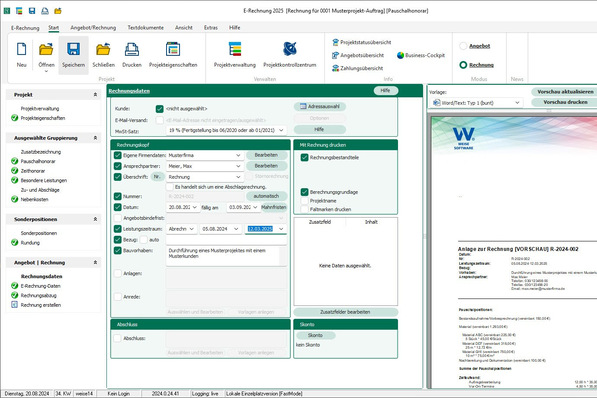Viewport: 597px width, 398px height.
Task: Click the green check beside E-Rechnung-Daten
Action: tap(14, 286)
